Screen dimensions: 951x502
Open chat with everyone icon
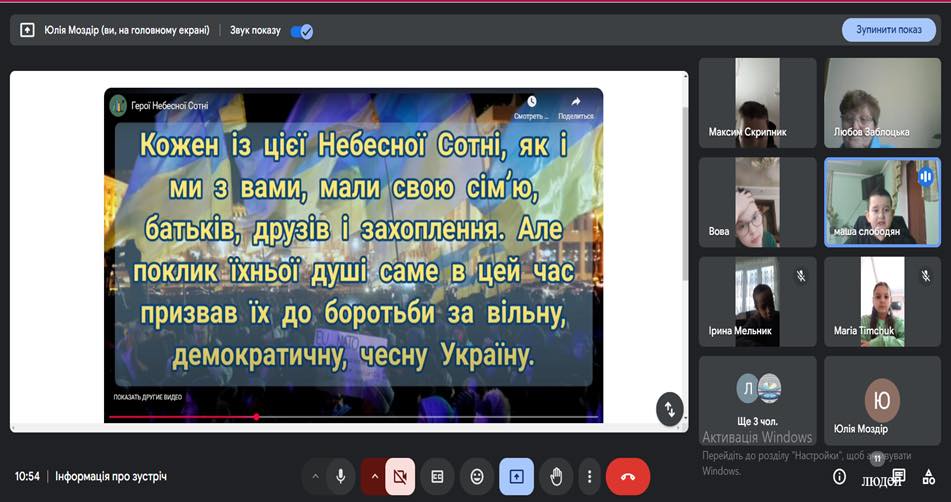(x=899, y=475)
